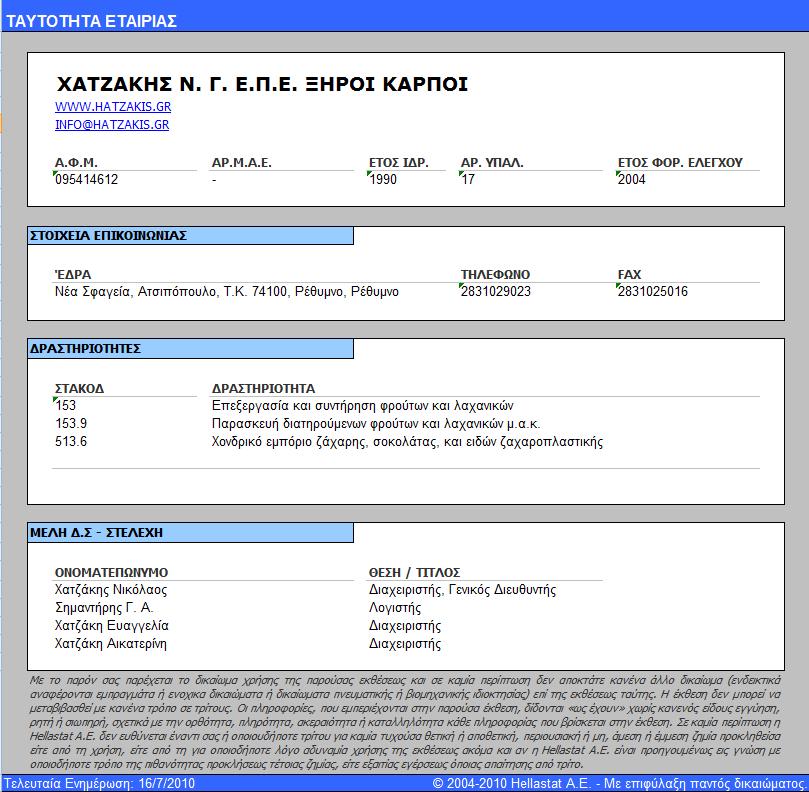Select the ΣΤΑΚΟΔ code 153
Viewport: 809px width, 792px height.
tap(66, 406)
